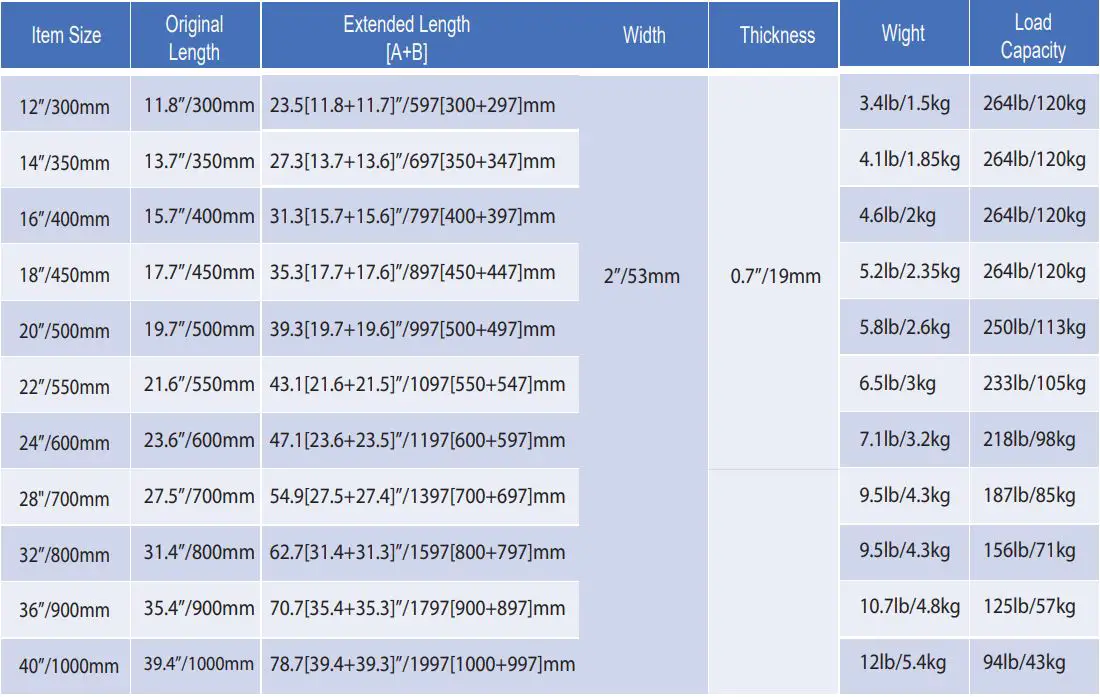
Task: Click the Width column header
Action: [x=643, y=36]
